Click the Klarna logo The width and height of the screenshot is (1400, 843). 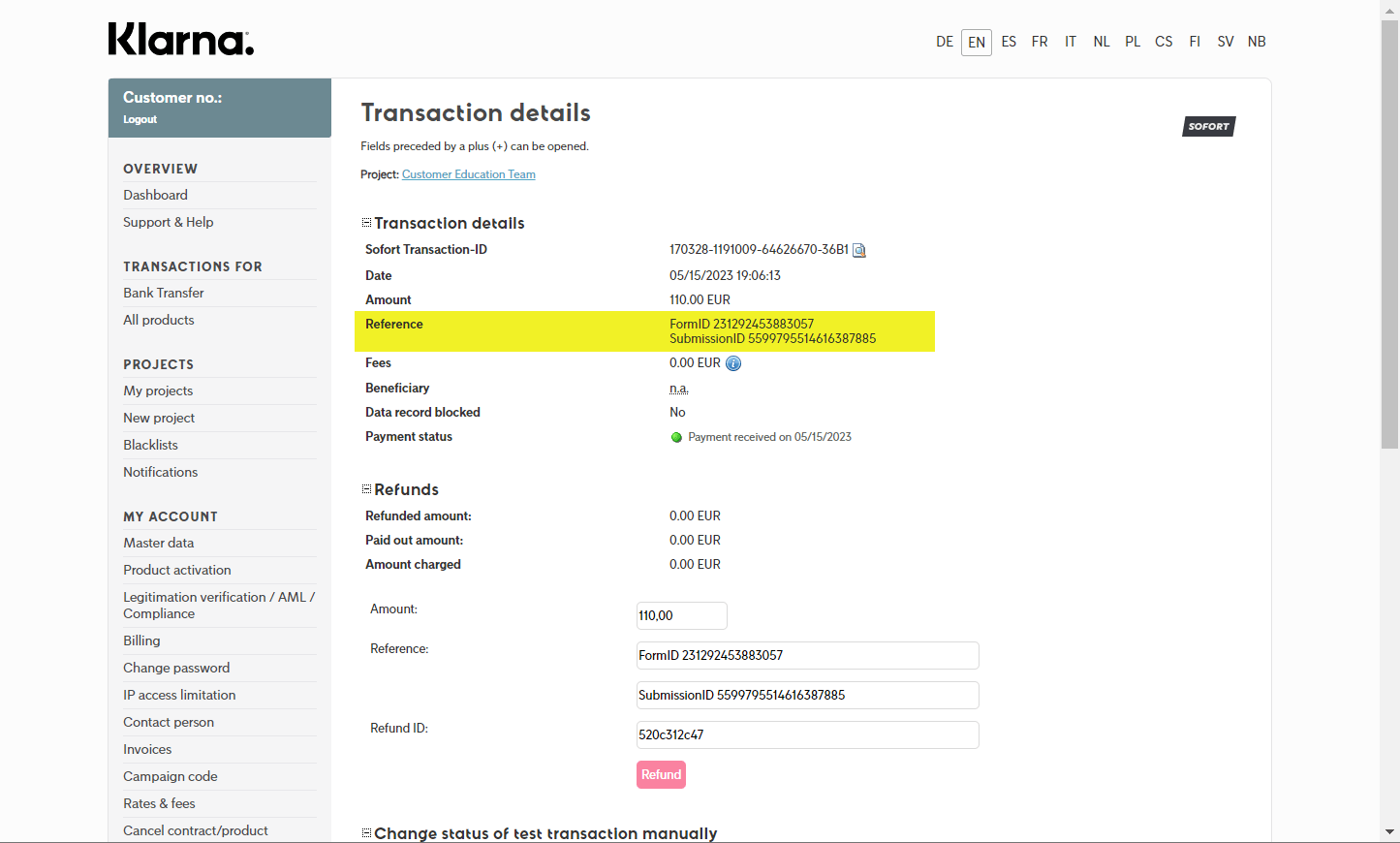(181, 40)
